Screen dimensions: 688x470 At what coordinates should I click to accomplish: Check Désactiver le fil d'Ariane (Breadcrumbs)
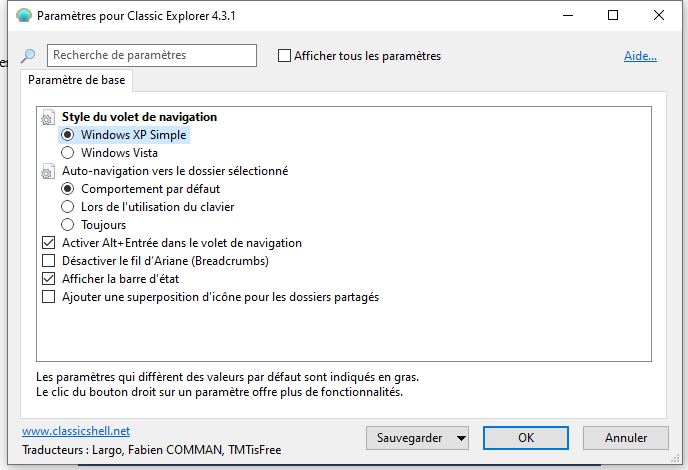[x=48, y=261]
